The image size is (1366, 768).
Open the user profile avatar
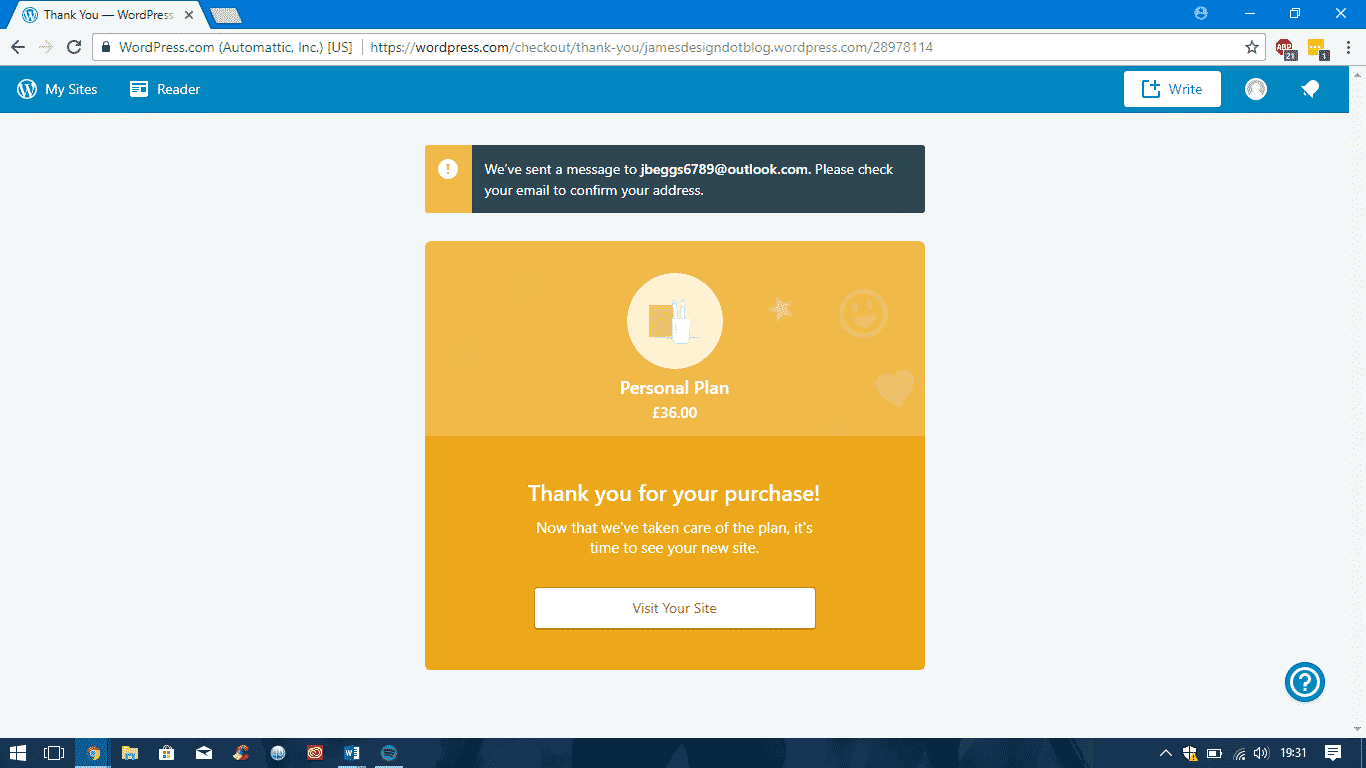(1256, 89)
